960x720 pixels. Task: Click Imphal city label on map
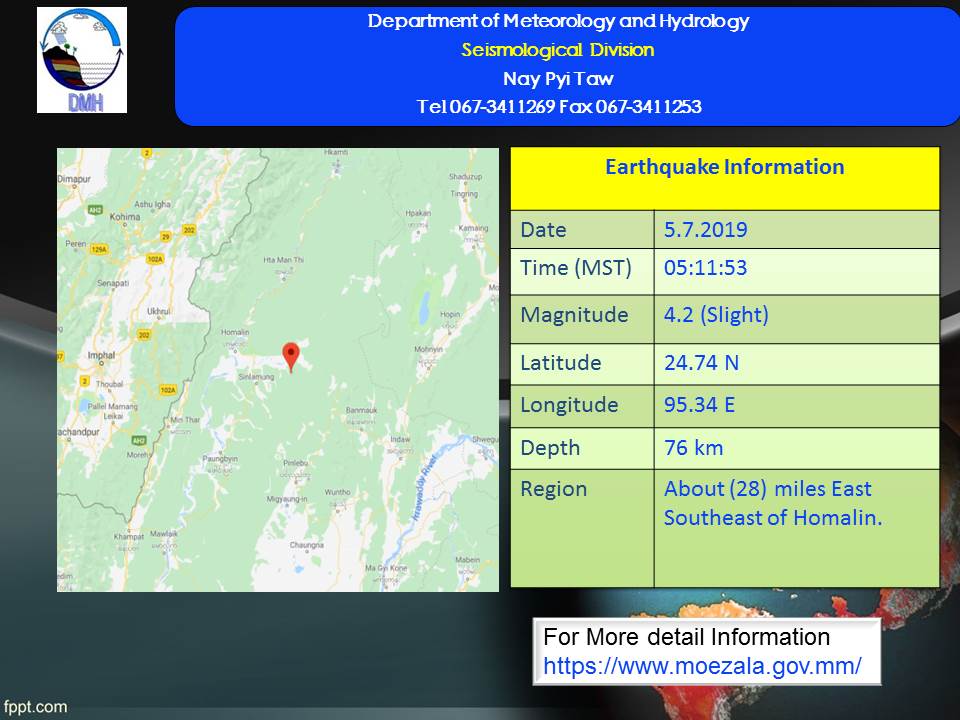coord(101,355)
